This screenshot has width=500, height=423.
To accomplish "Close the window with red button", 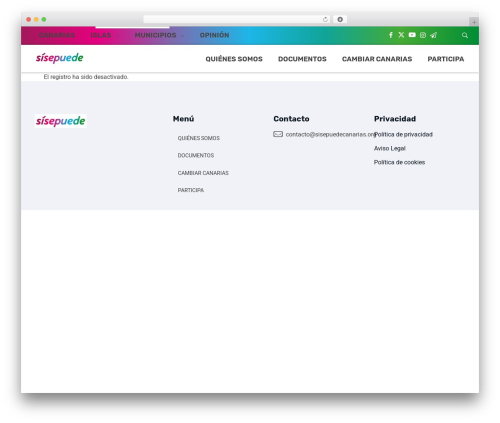I will (x=29, y=19).
